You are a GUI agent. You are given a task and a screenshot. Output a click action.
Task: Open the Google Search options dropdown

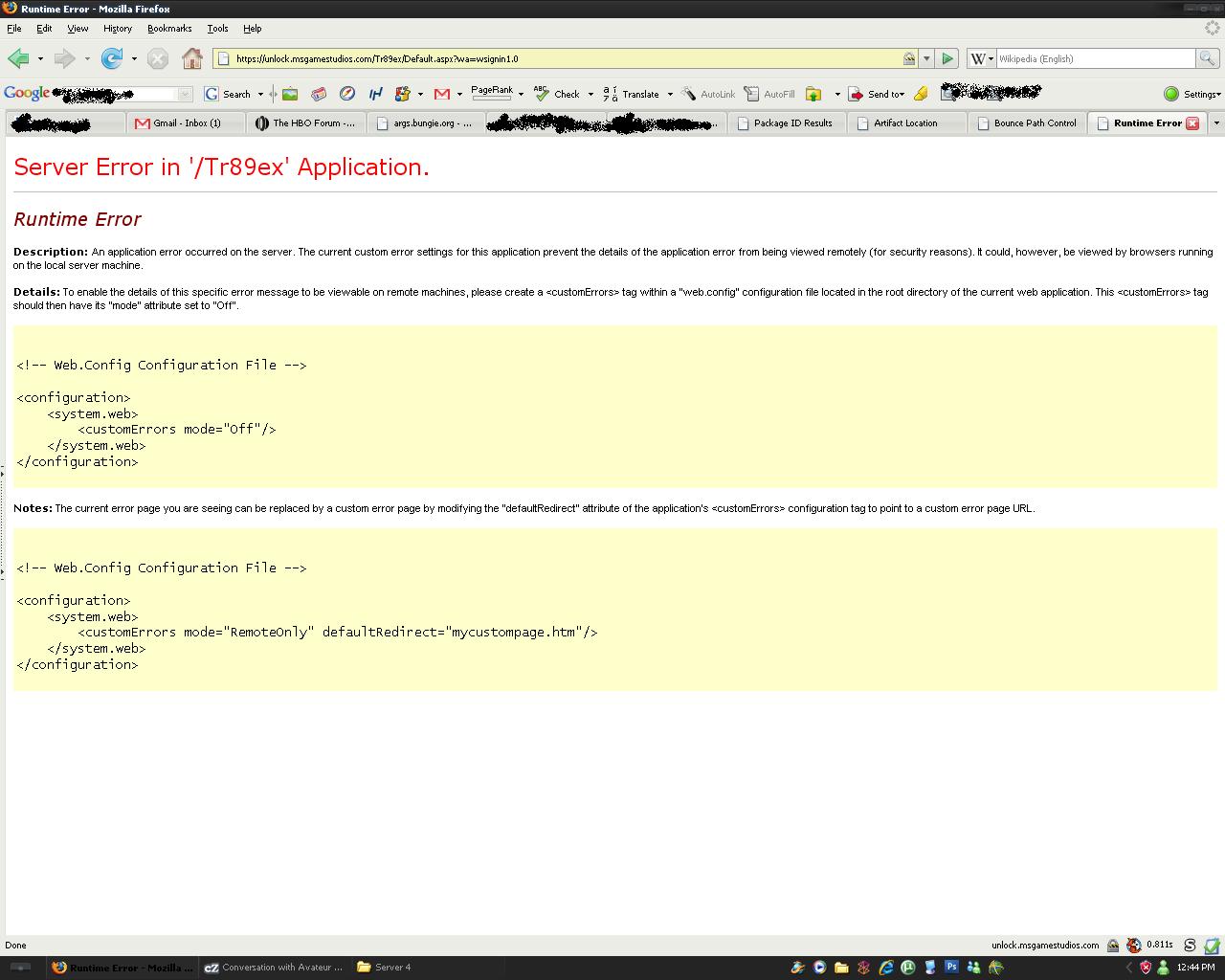tap(260, 94)
